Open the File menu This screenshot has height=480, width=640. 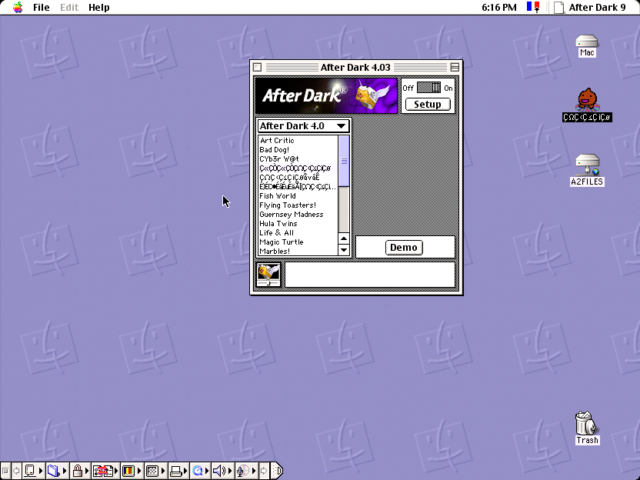click(41, 7)
